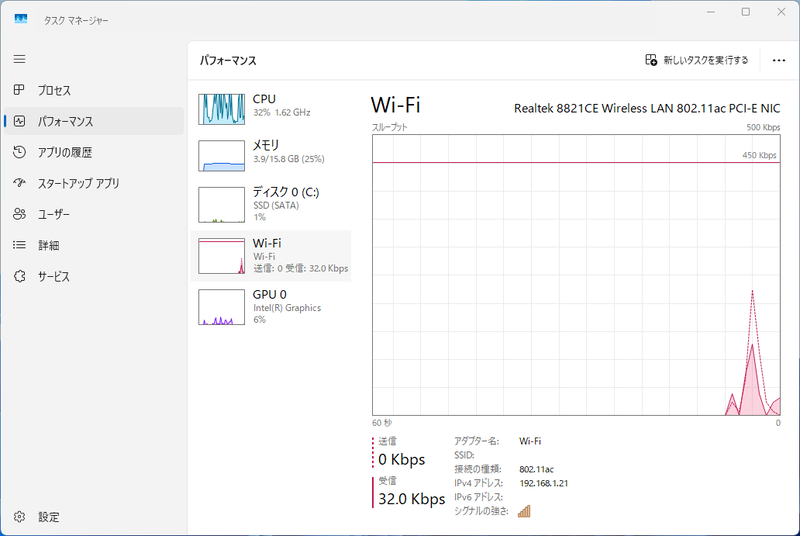800x536 pixels.
Task: Select the GPU 0 graph thumbnail
Action: (221, 307)
